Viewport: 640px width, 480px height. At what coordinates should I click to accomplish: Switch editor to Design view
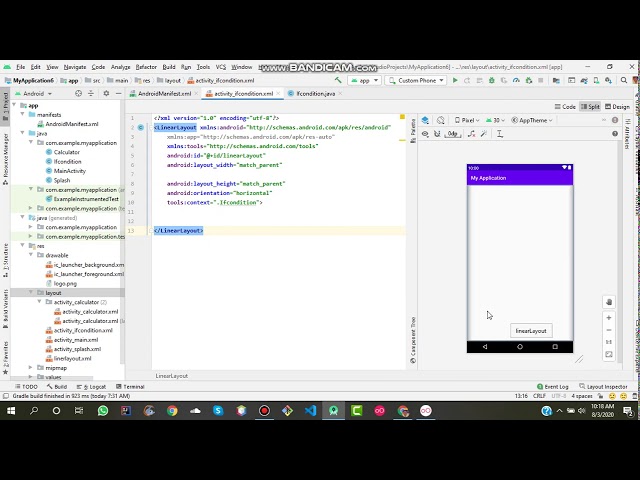(x=617, y=107)
